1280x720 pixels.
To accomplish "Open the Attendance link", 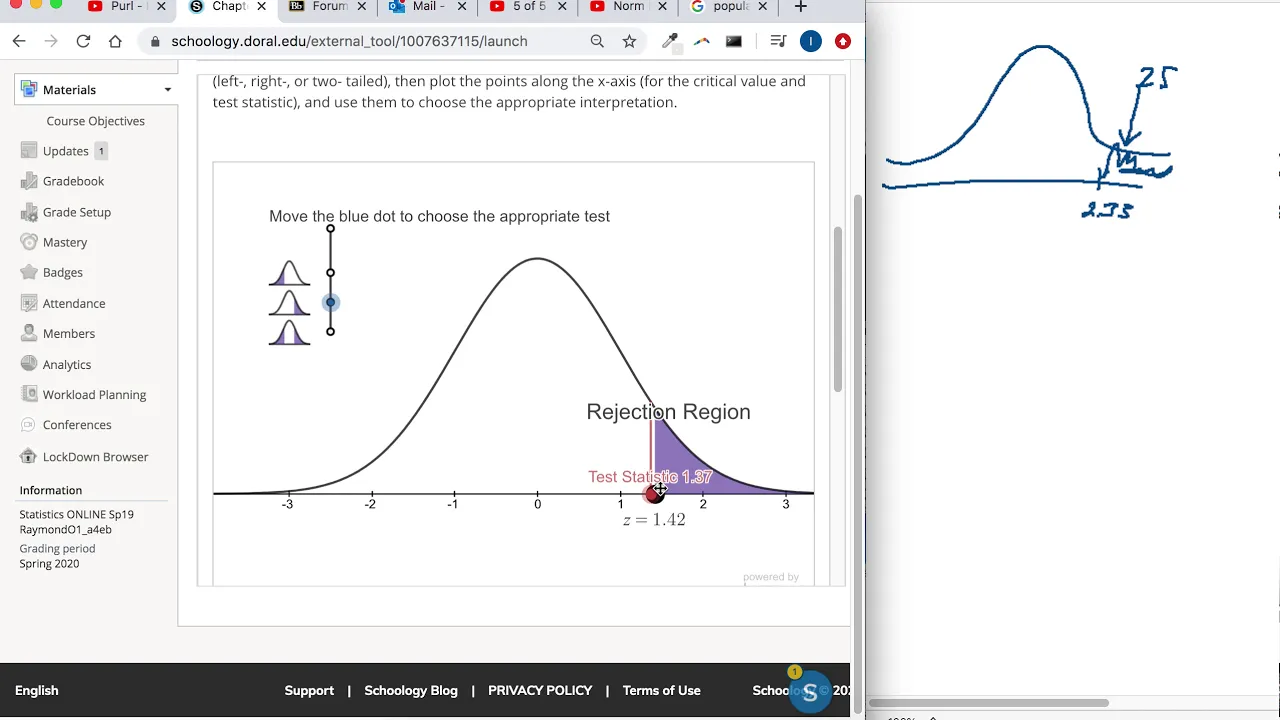I will point(74,303).
